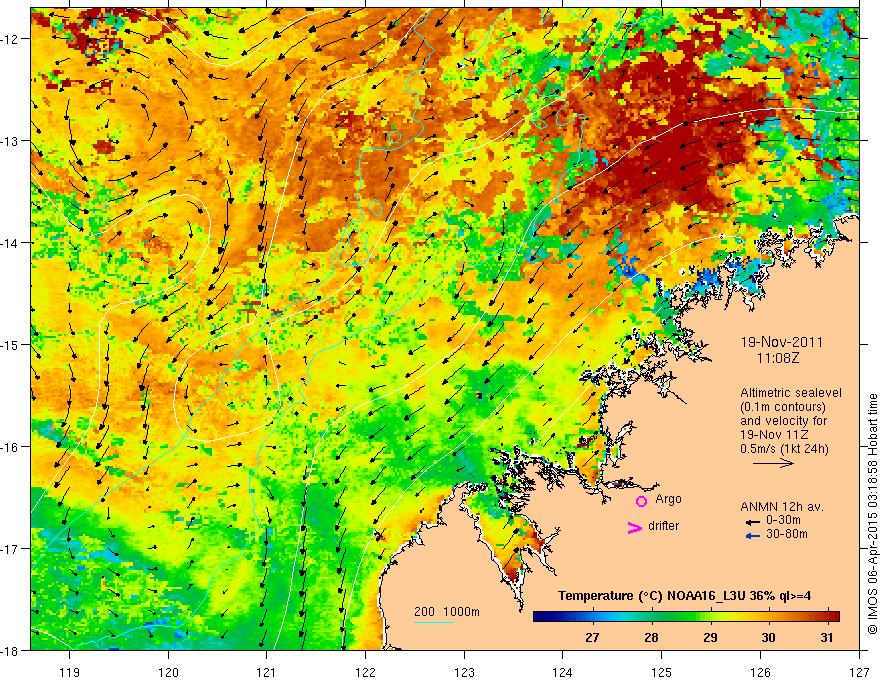This screenshot has height=680, width=880.
Task: Click the 200 1000m depth label
Action: click(447, 612)
